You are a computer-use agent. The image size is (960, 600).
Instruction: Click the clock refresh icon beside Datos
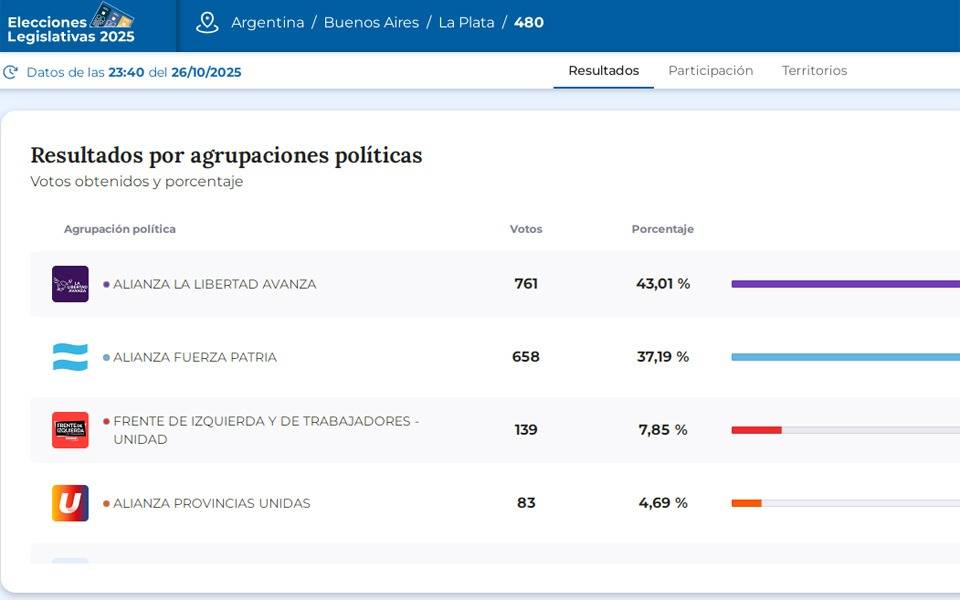click(11, 72)
